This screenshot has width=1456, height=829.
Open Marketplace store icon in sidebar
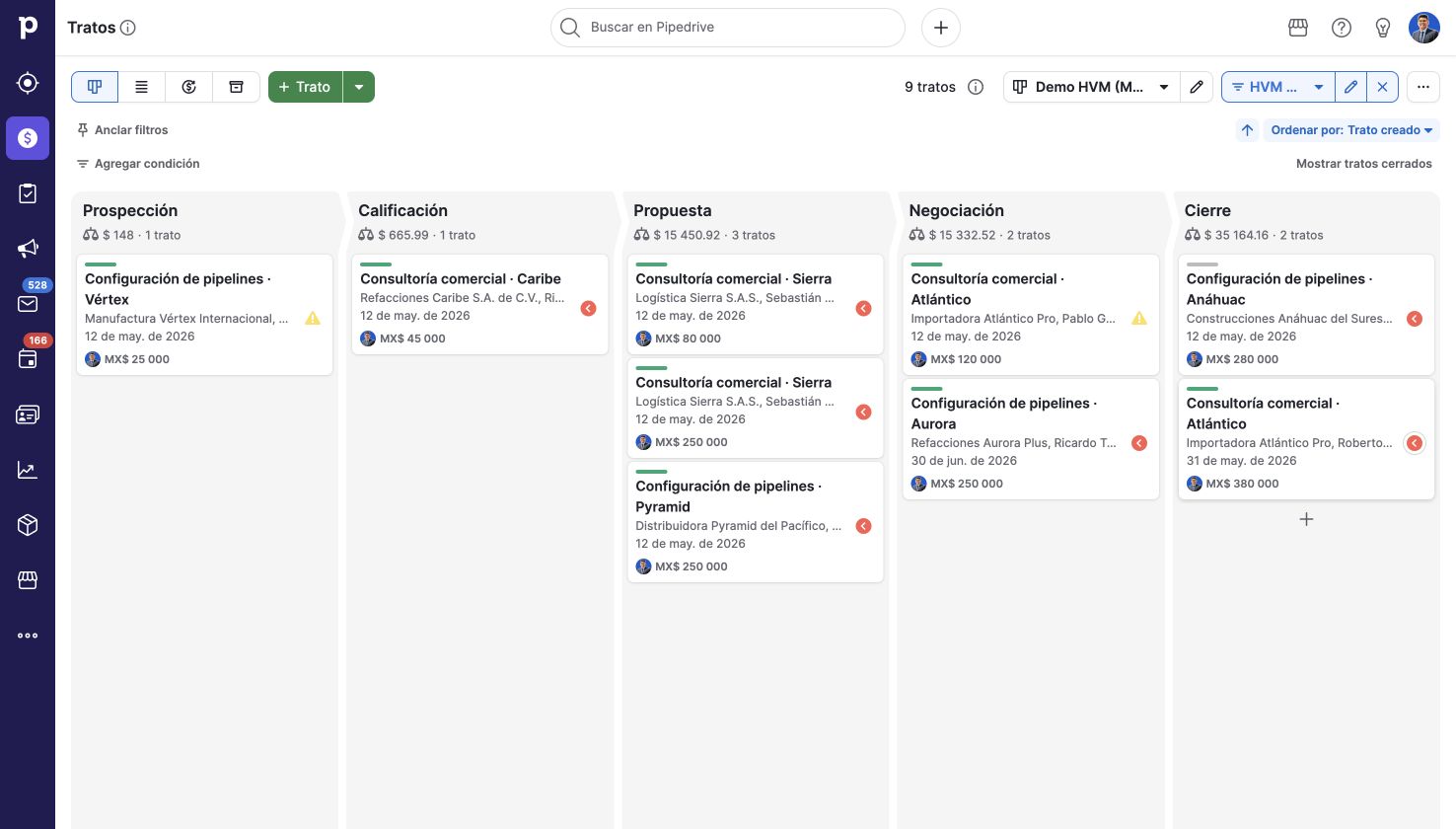pyautogui.click(x=28, y=580)
